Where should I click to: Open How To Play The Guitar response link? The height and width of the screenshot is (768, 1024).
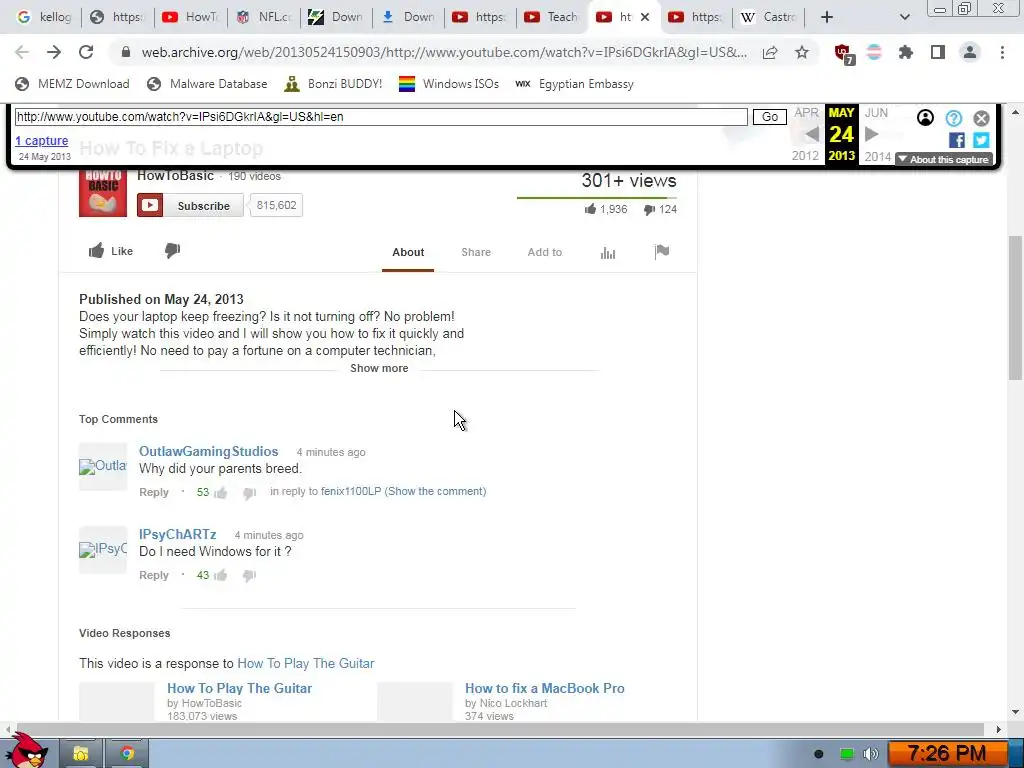point(306,664)
